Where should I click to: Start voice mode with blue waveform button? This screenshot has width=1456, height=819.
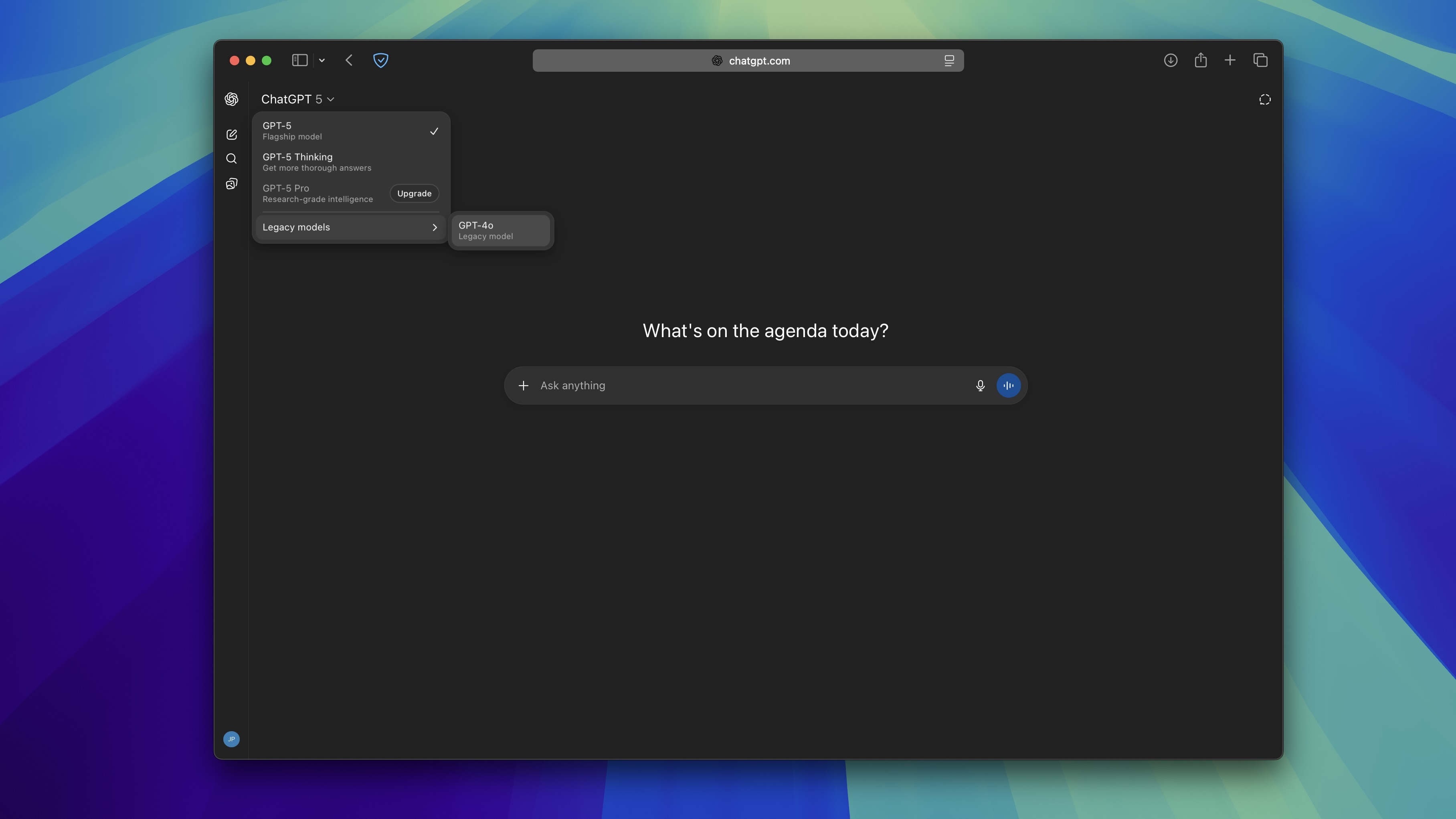click(x=1008, y=386)
